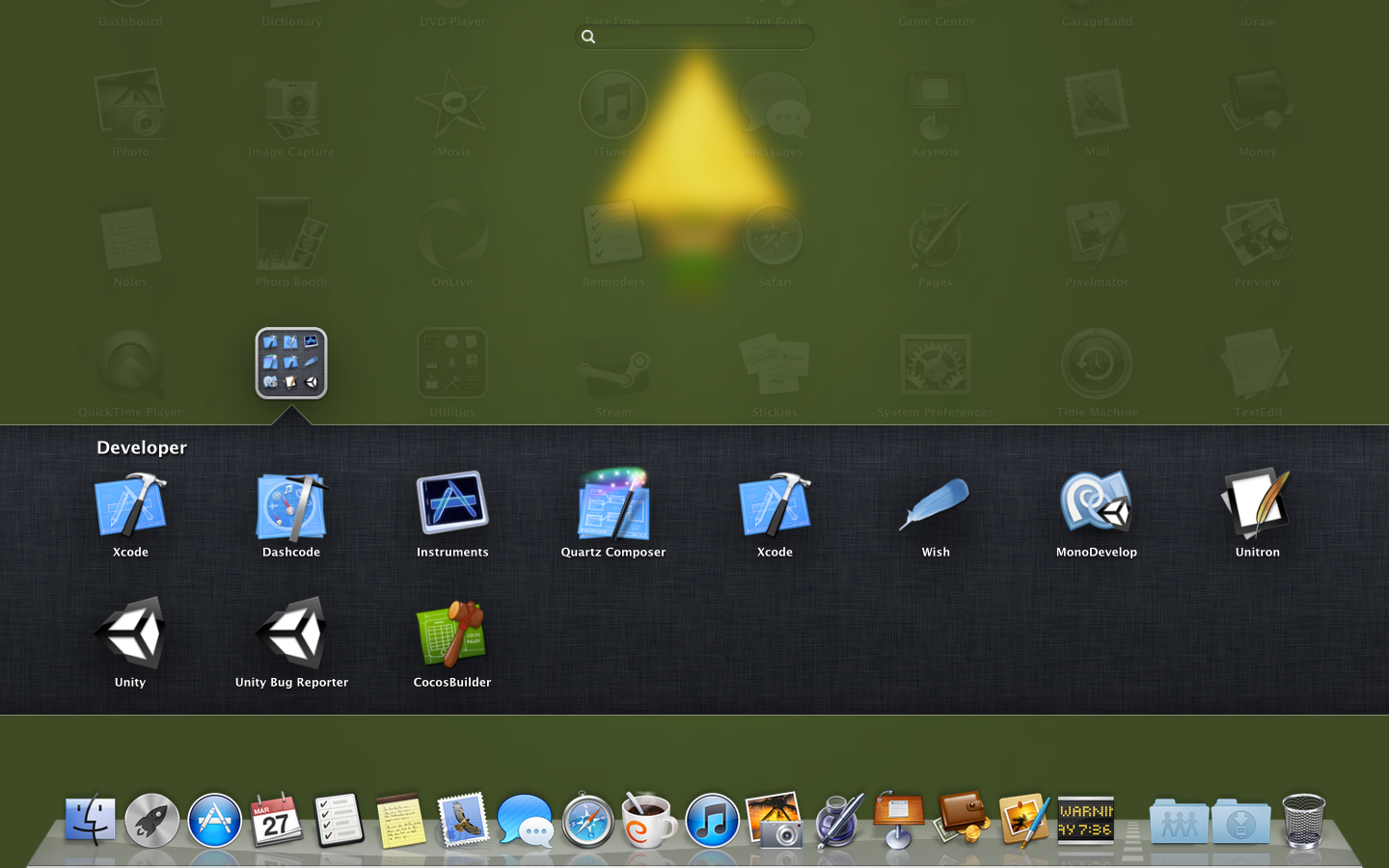Launch the Xcode app beside Dashcode

[x=130, y=504]
